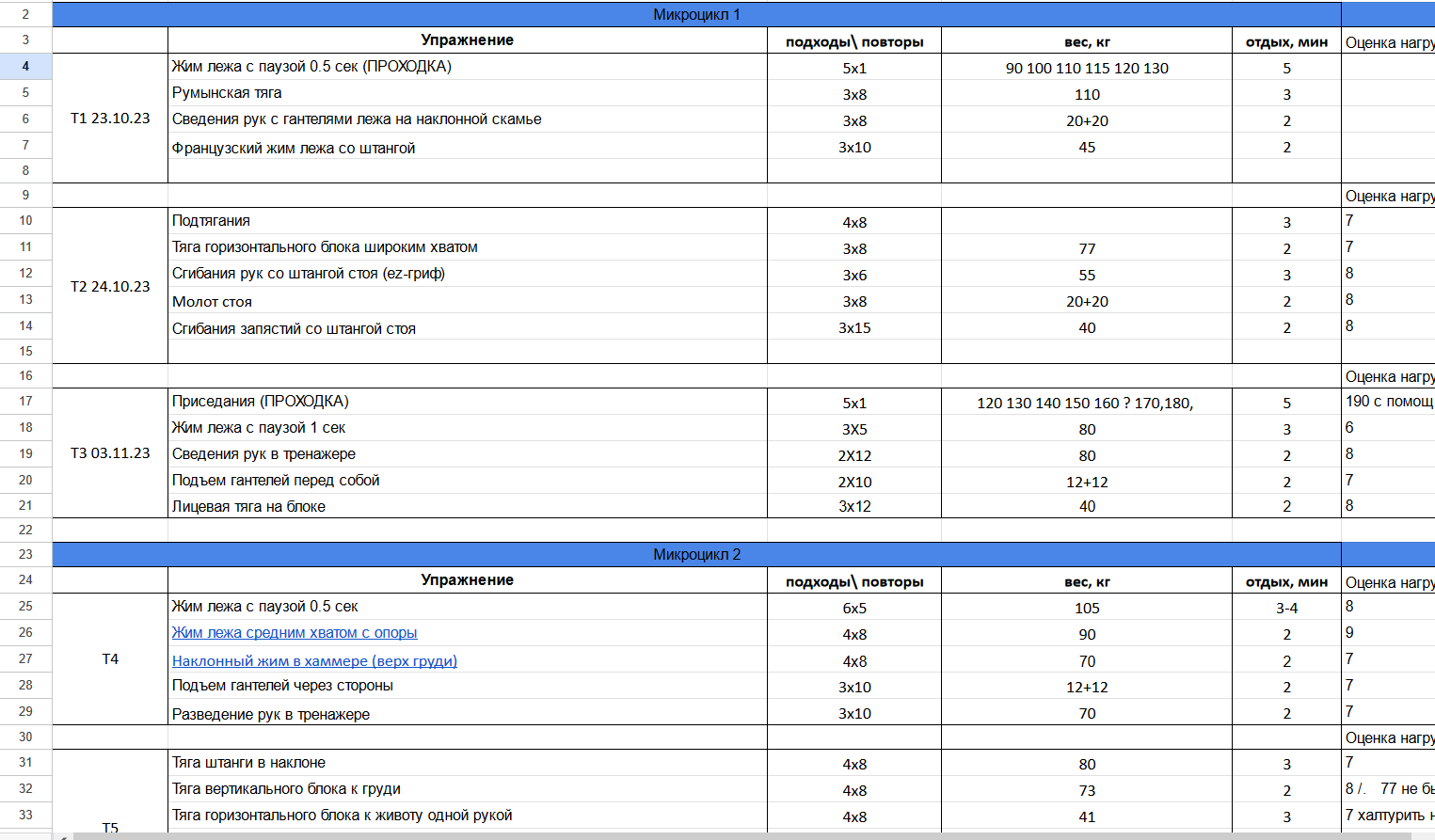Select cell 'Сгибания запястий со штангой стоя'
The height and width of the screenshot is (840, 1435).
(x=468, y=328)
